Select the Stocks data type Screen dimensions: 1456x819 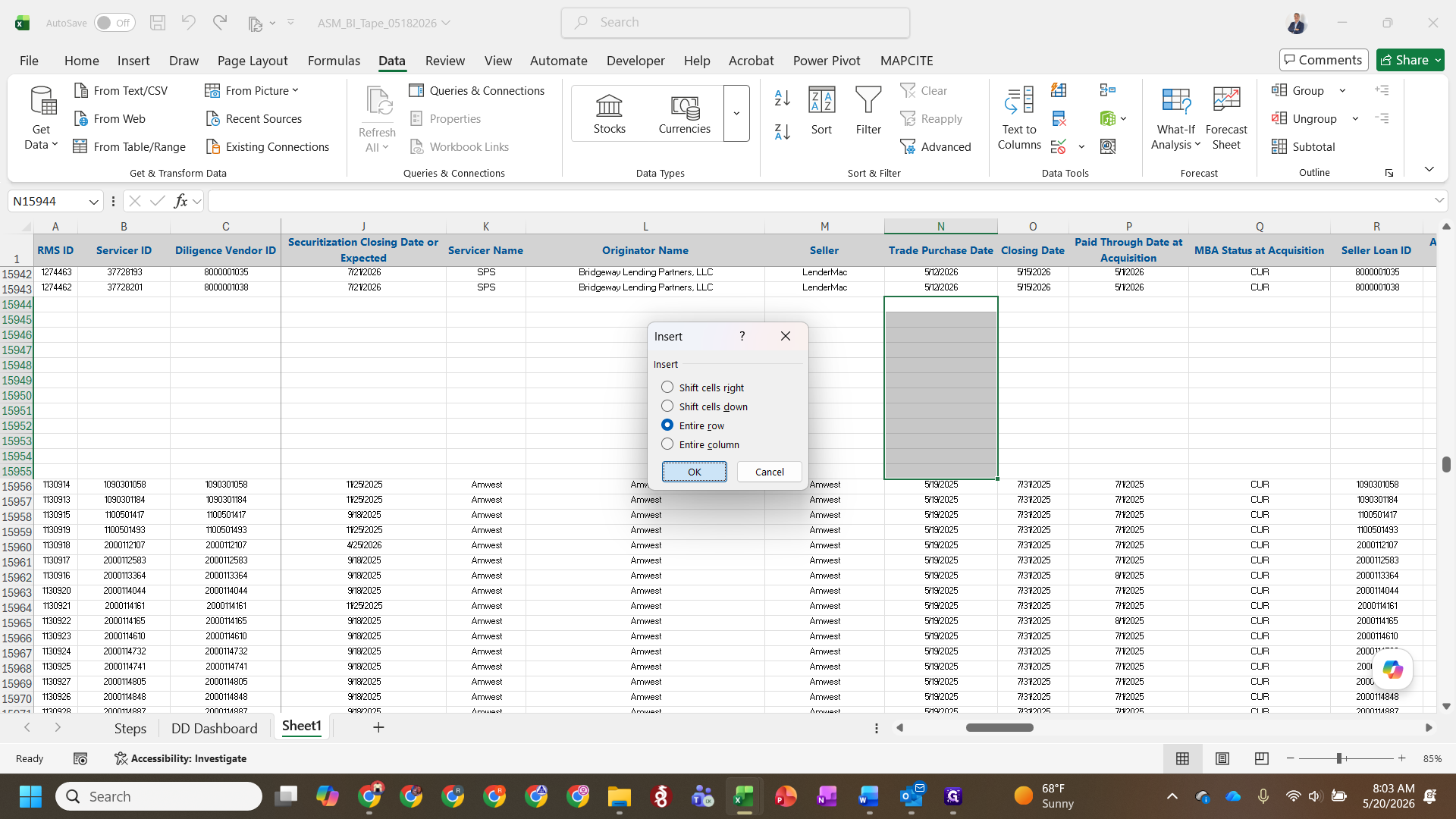(x=609, y=114)
